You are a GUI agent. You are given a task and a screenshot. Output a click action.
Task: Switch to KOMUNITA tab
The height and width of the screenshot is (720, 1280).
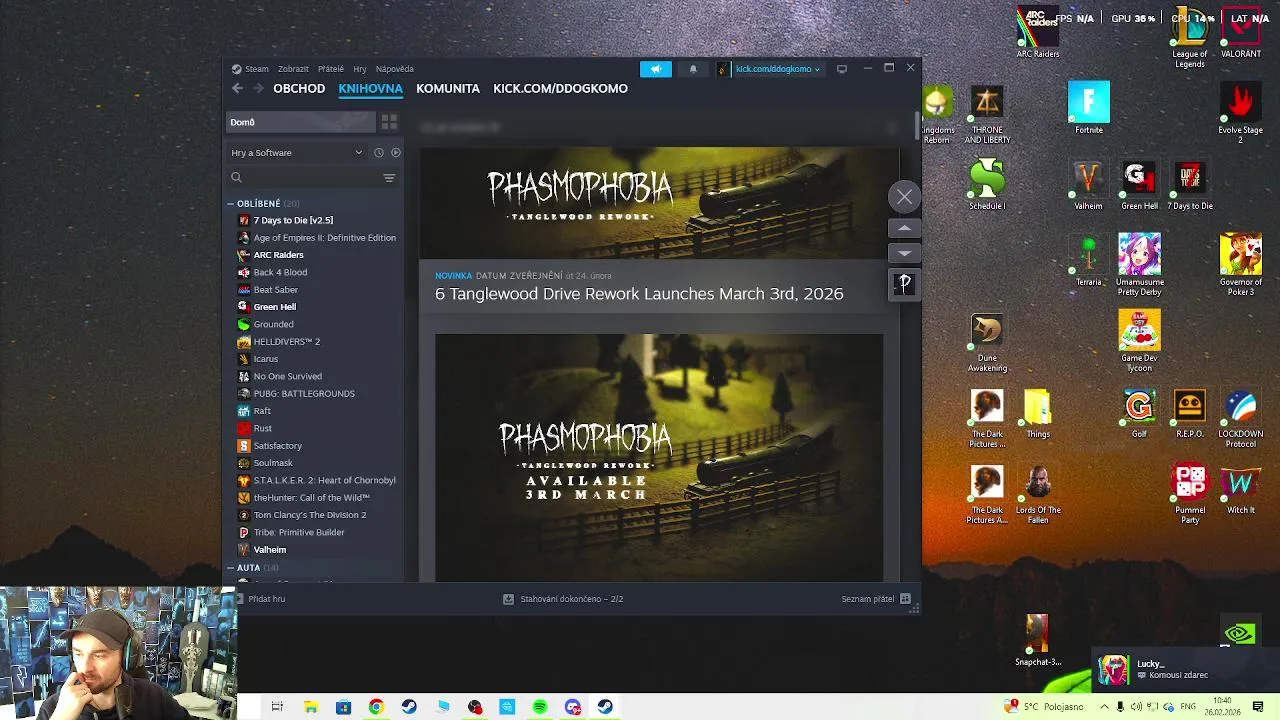(448, 88)
